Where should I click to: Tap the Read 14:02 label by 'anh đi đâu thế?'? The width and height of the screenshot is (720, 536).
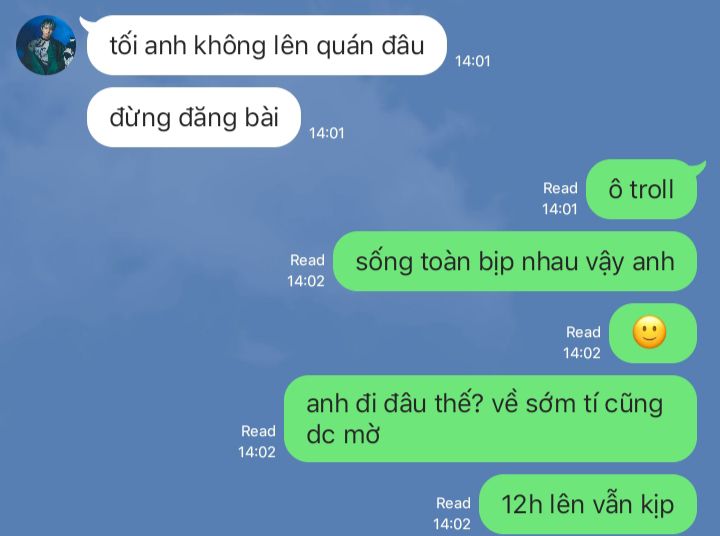click(x=257, y=441)
